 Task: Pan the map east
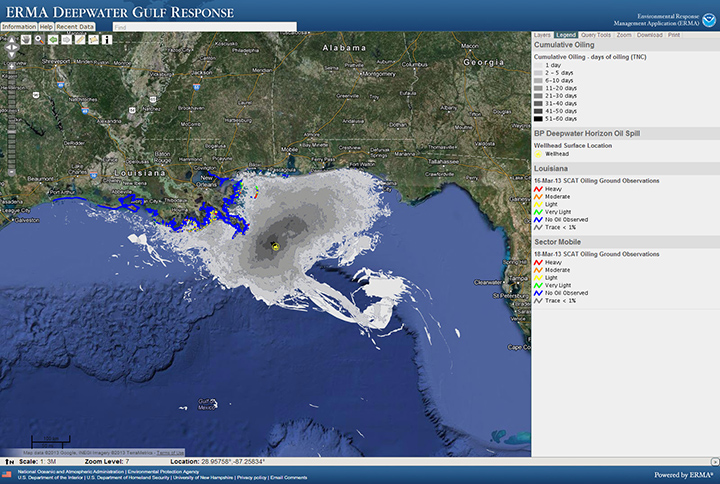[x=16, y=47]
